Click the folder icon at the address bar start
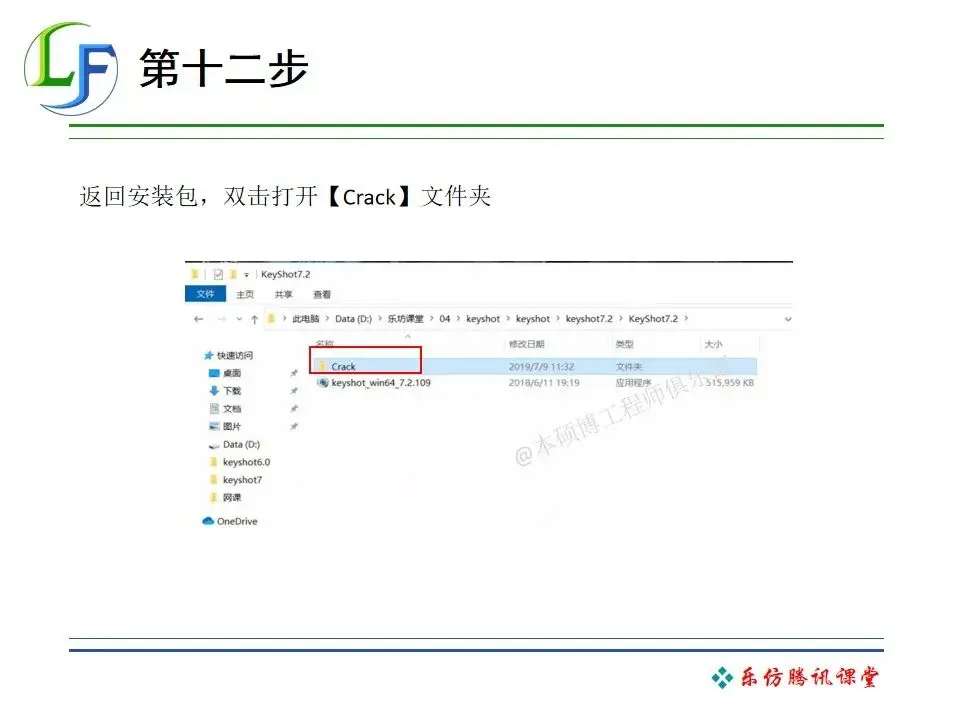 (x=271, y=318)
